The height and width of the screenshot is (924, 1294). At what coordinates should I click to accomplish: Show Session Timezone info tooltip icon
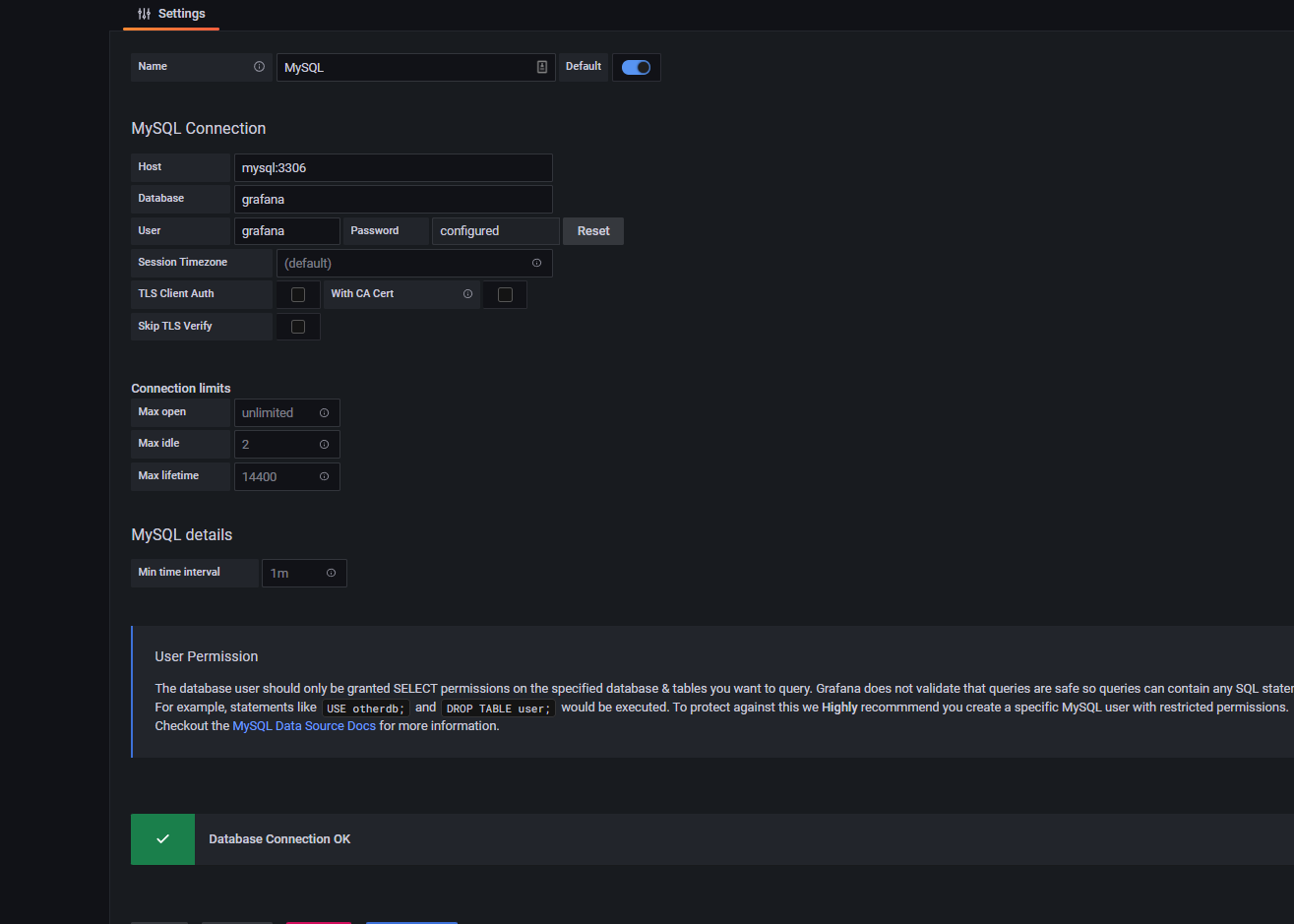[536, 263]
